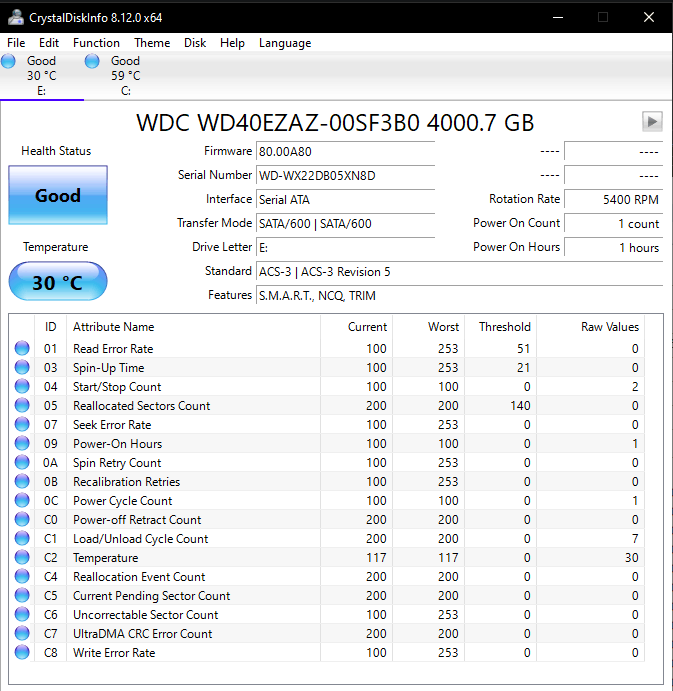Click the status orb for the C2 Temperature row

(x=22, y=557)
